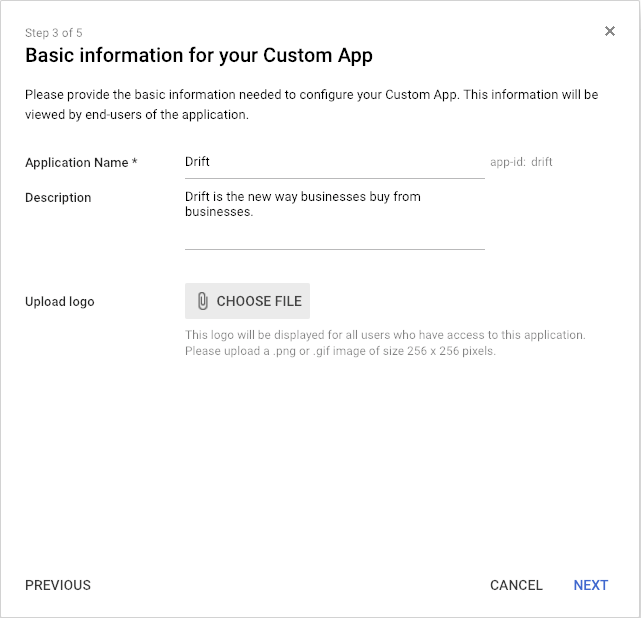641x618 pixels.
Task: Focus the Application Name field containing Drift
Action: coord(335,163)
